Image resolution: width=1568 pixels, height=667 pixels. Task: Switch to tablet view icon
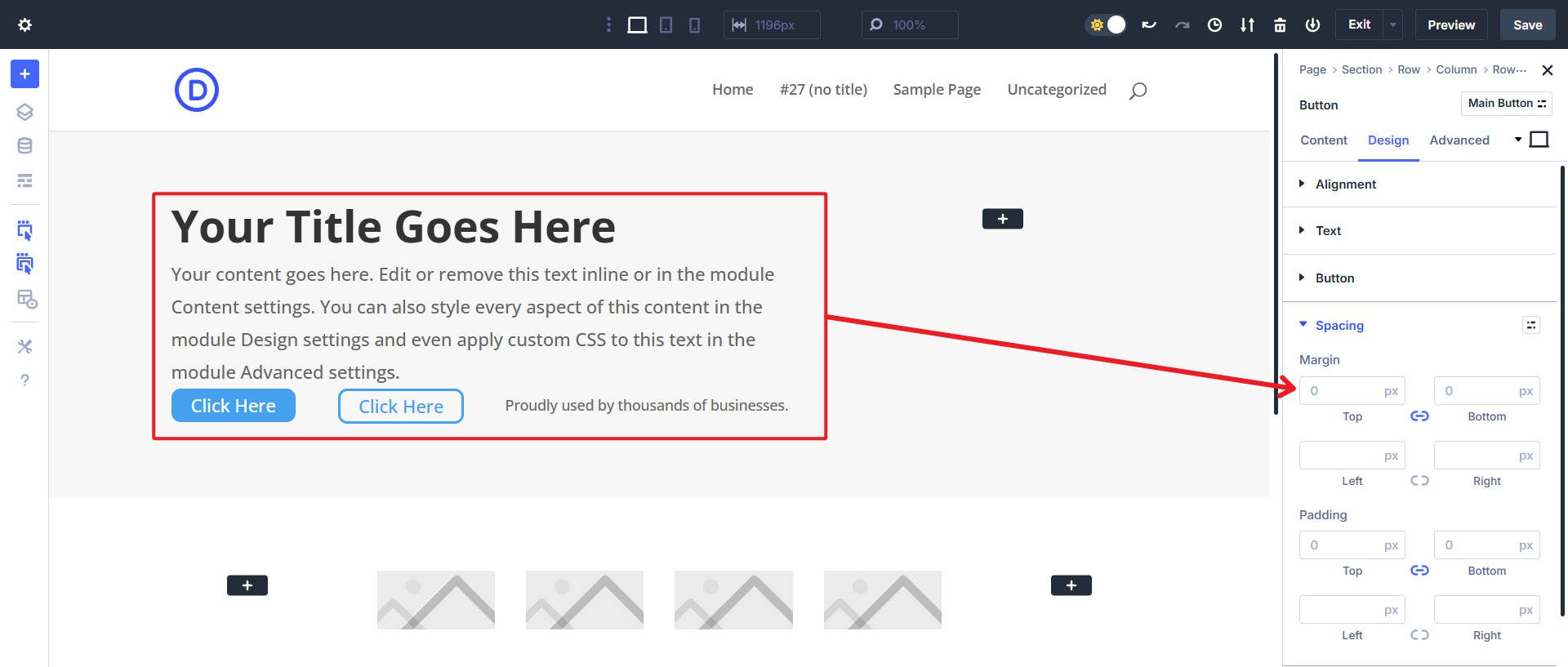pos(666,24)
